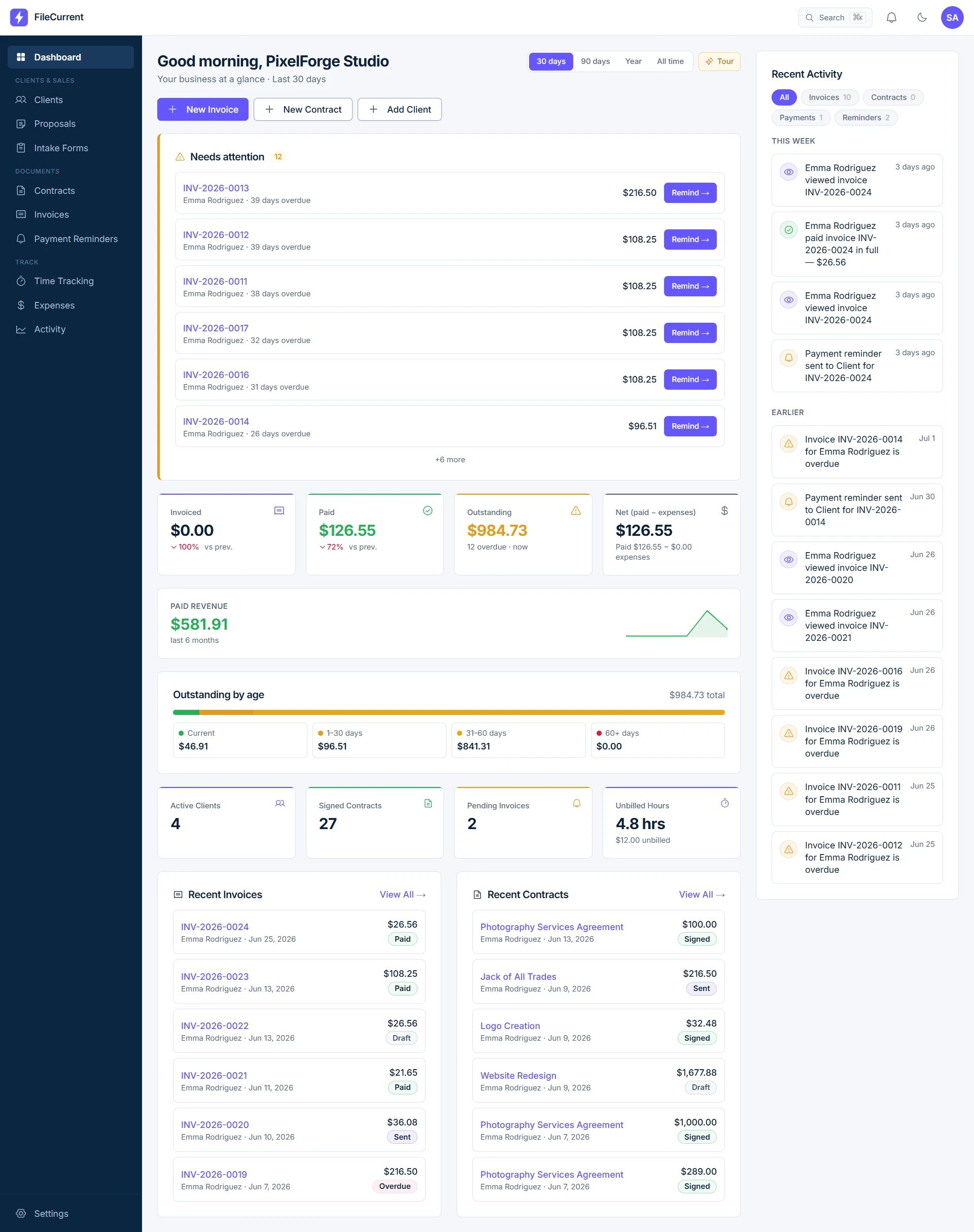The image size is (974, 1232).
Task: Filter activity by Reminders tab
Action: click(x=865, y=118)
